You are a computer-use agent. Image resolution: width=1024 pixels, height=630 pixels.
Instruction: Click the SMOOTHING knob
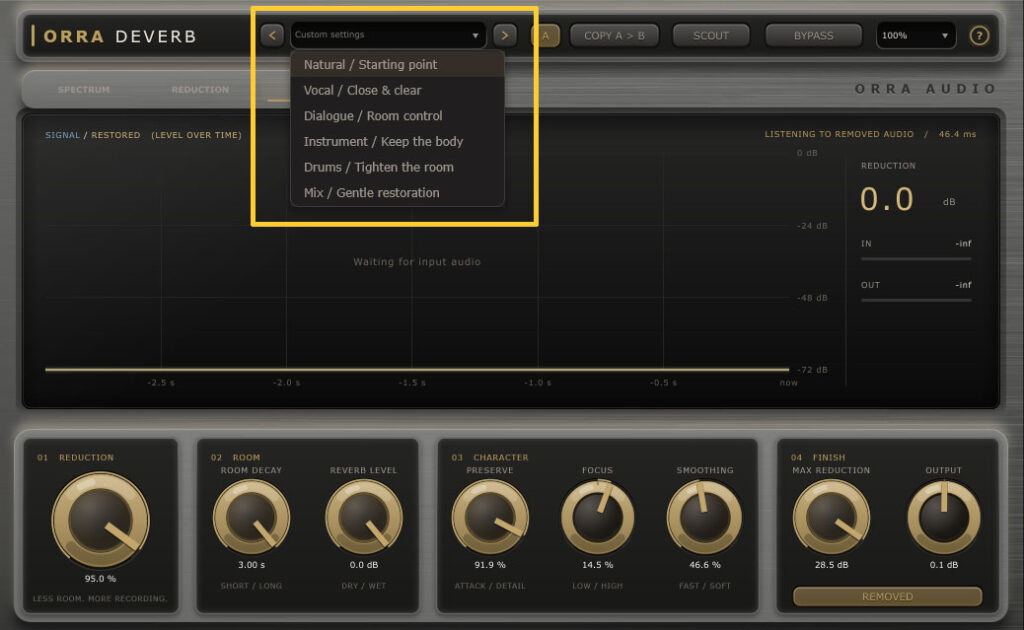tap(705, 518)
